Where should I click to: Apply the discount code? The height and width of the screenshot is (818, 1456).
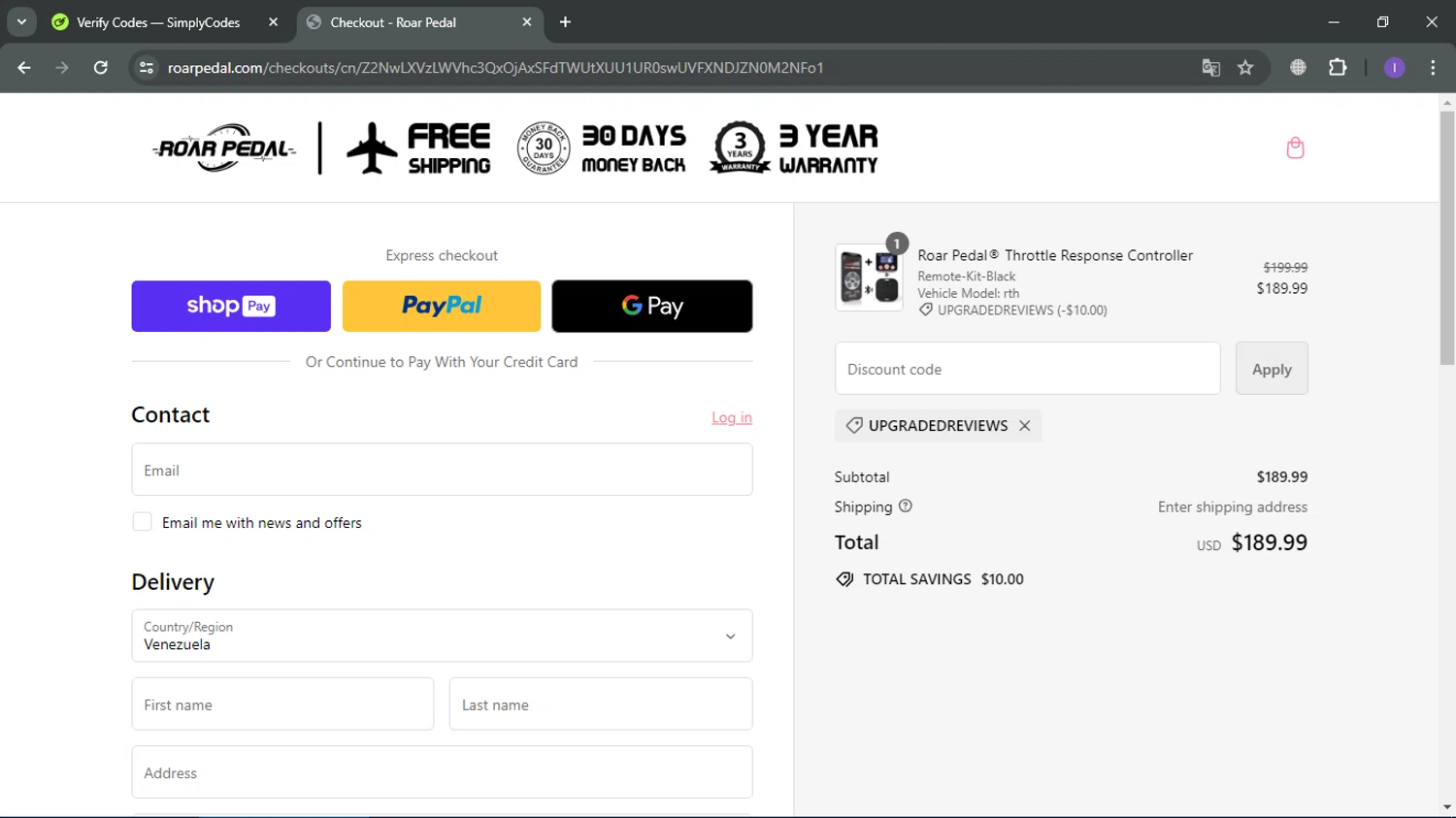coord(1272,369)
